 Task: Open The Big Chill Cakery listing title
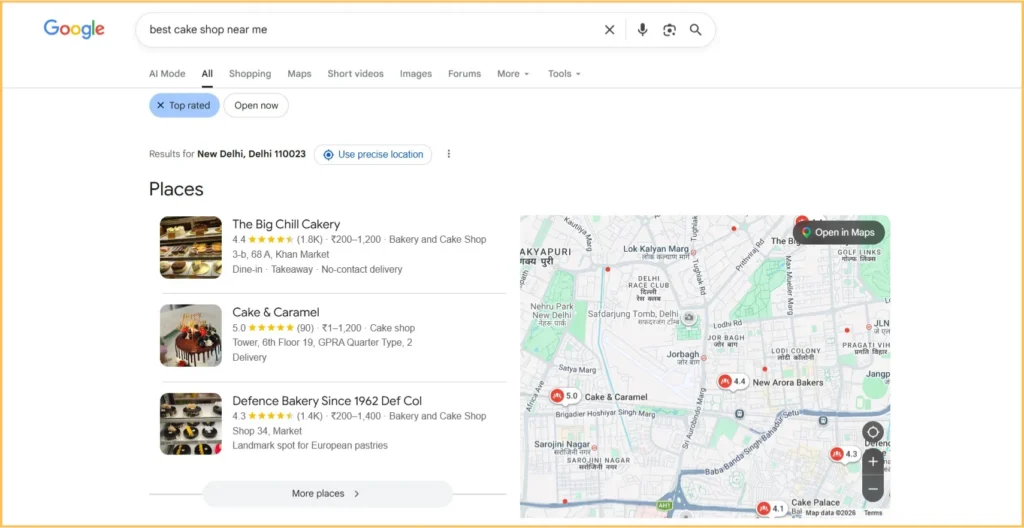(x=286, y=224)
